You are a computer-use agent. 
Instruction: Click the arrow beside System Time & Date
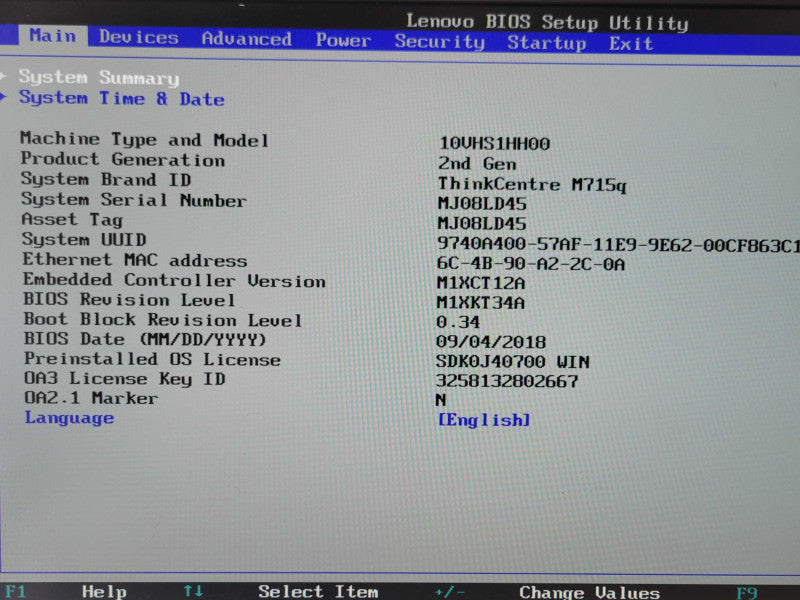pyautogui.click(x=4, y=96)
